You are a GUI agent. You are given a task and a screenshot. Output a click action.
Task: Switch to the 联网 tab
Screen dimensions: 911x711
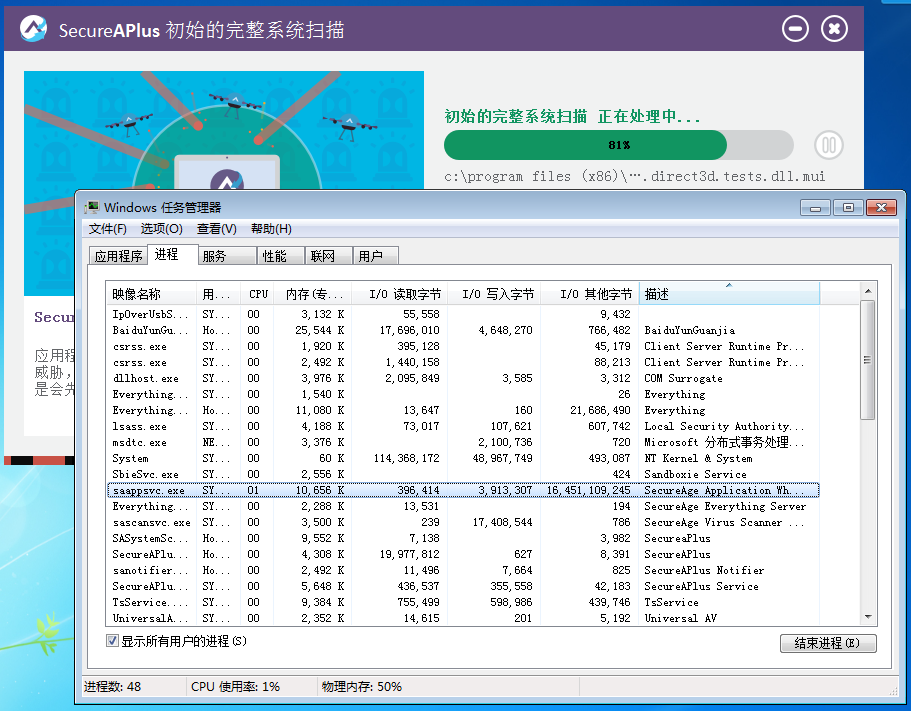327,255
